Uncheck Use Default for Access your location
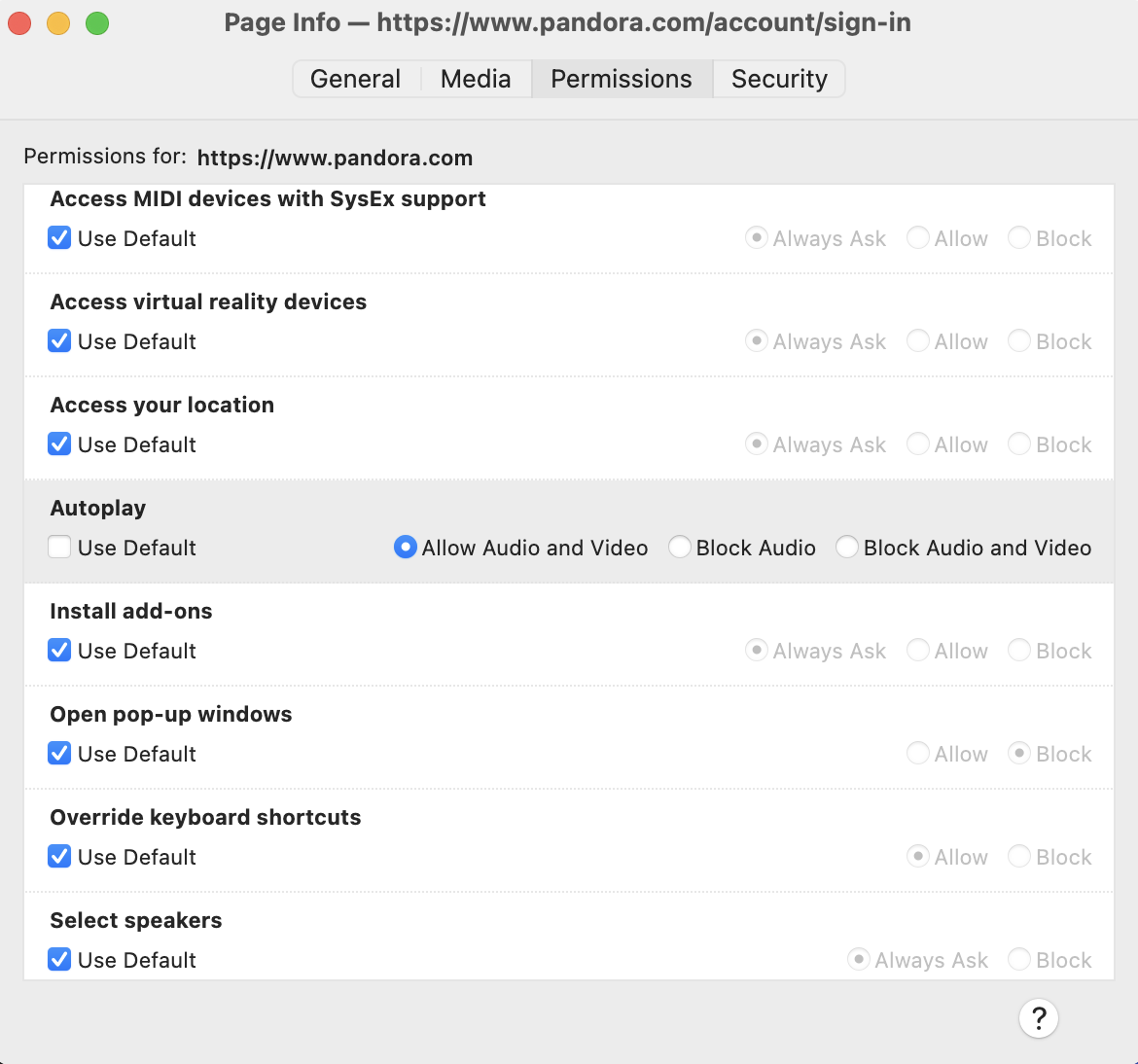 [x=60, y=444]
